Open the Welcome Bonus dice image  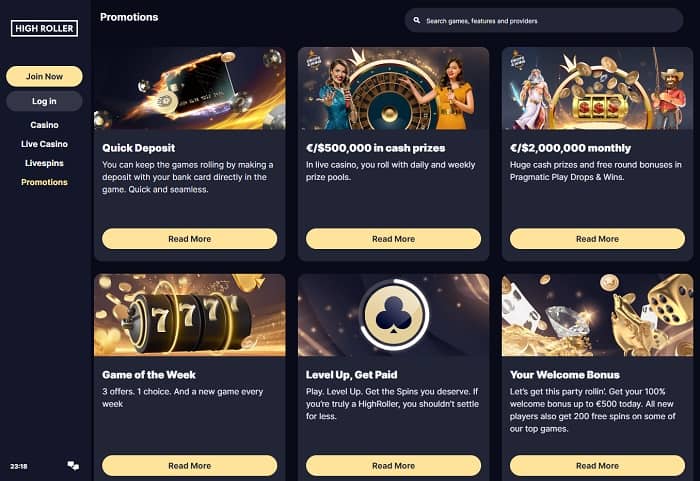tap(597, 315)
